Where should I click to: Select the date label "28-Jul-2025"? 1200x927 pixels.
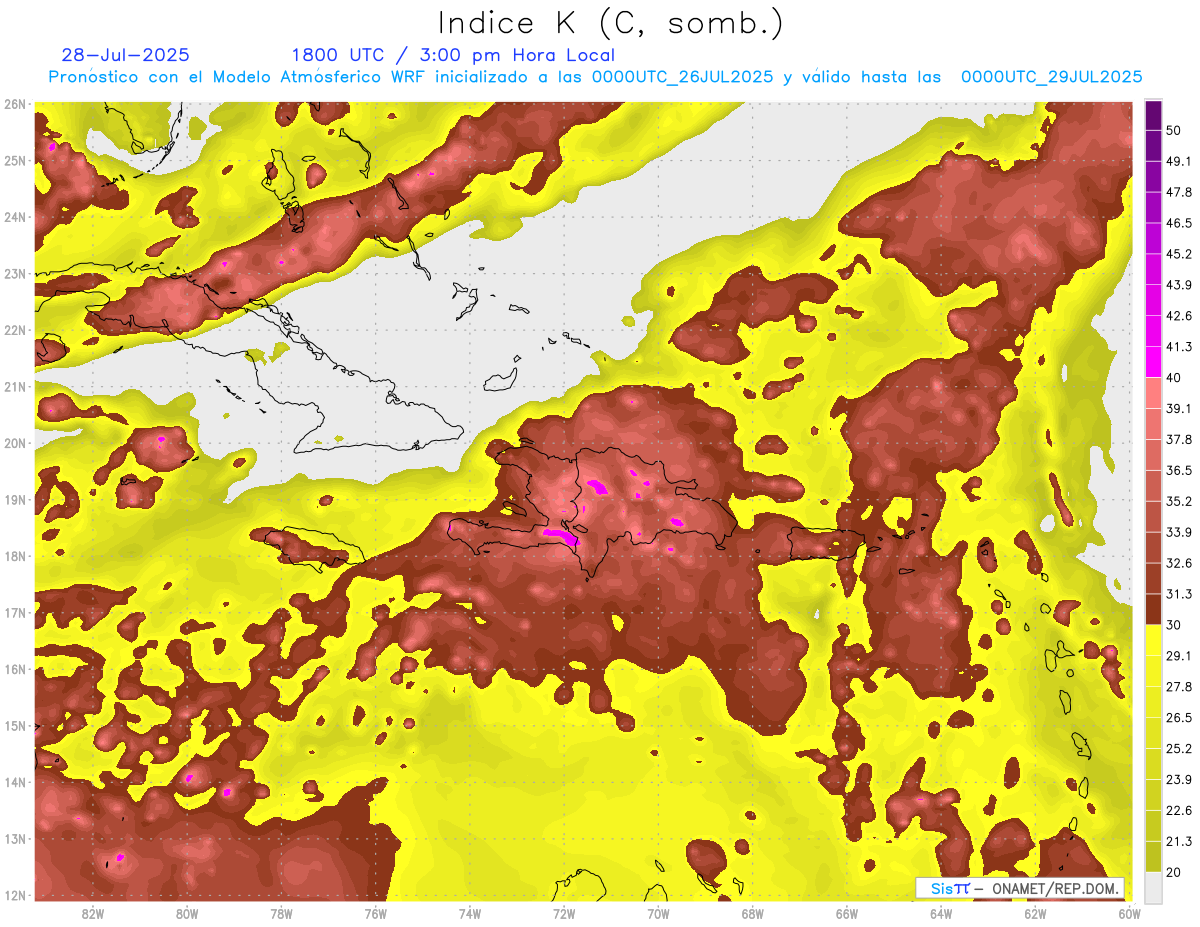[x=126, y=55]
